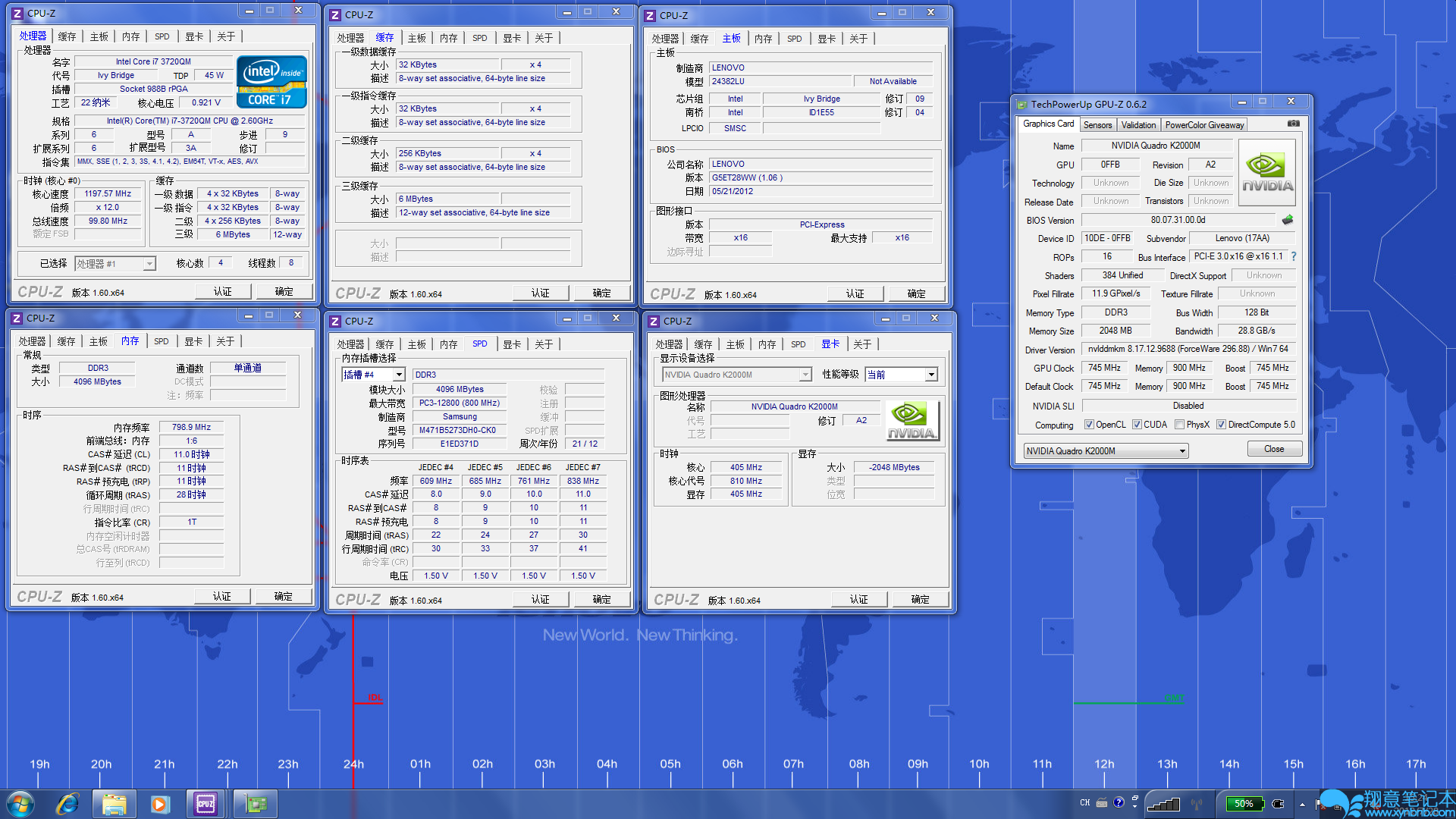The height and width of the screenshot is (819, 1456).
Task: Click the 24h marker on desktop timeline
Action: pos(353,764)
